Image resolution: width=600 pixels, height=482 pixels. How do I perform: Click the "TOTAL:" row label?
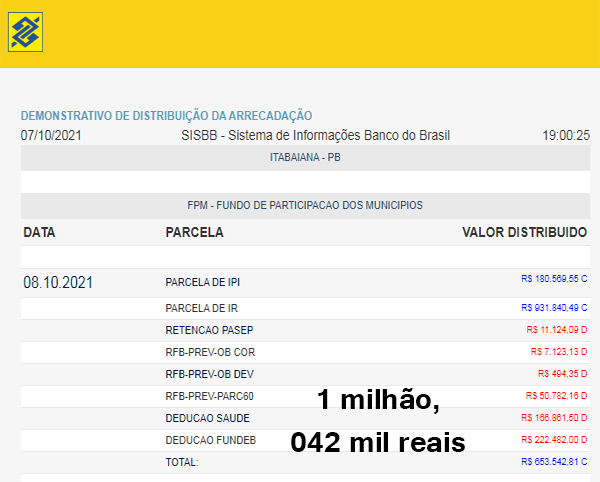point(182,462)
